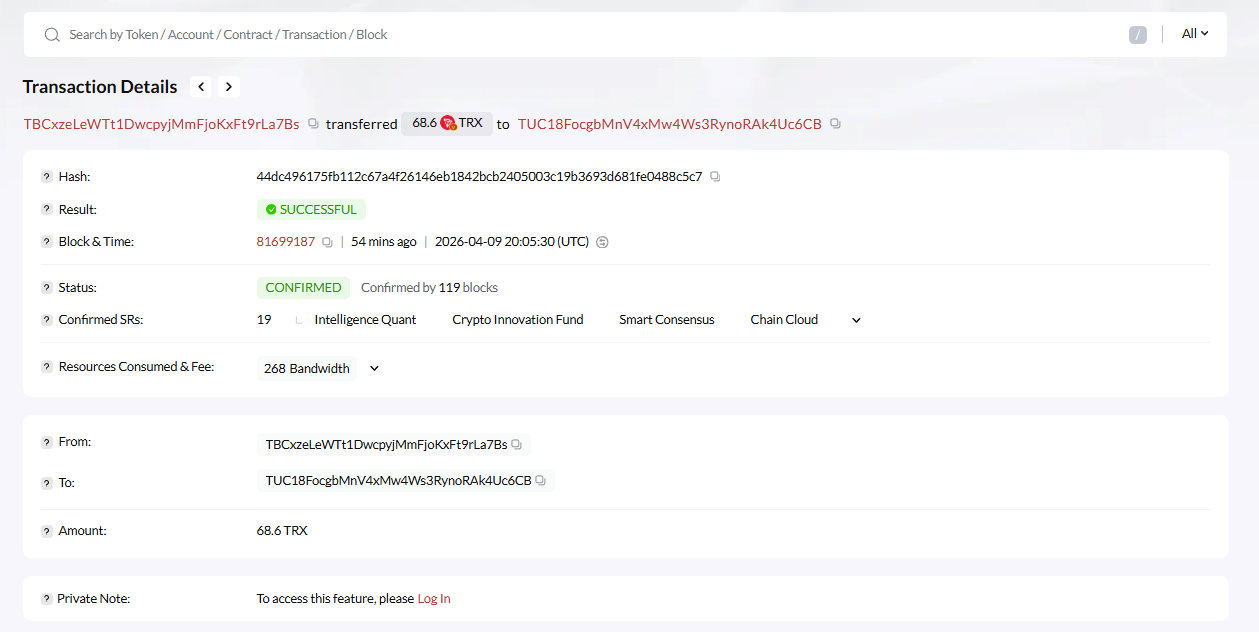Copy the From address
The width and height of the screenshot is (1259, 632).
click(516, 444)
